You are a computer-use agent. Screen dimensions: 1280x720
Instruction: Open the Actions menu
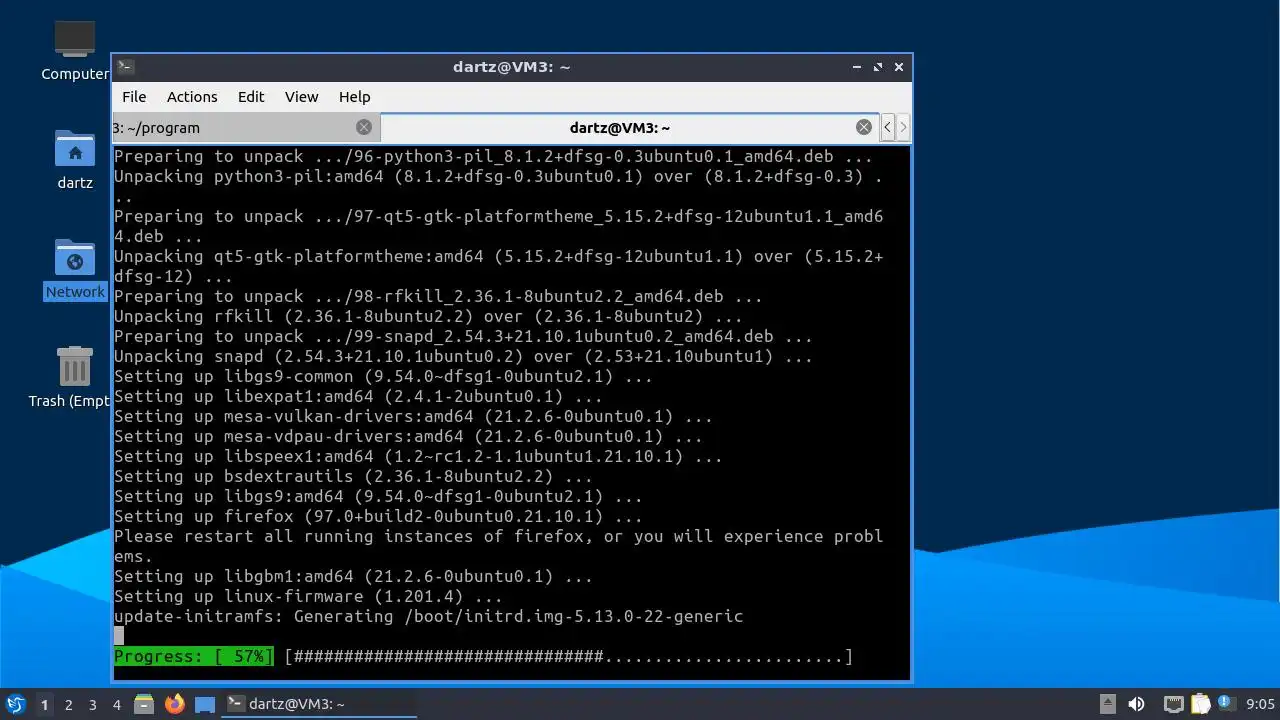192,97
